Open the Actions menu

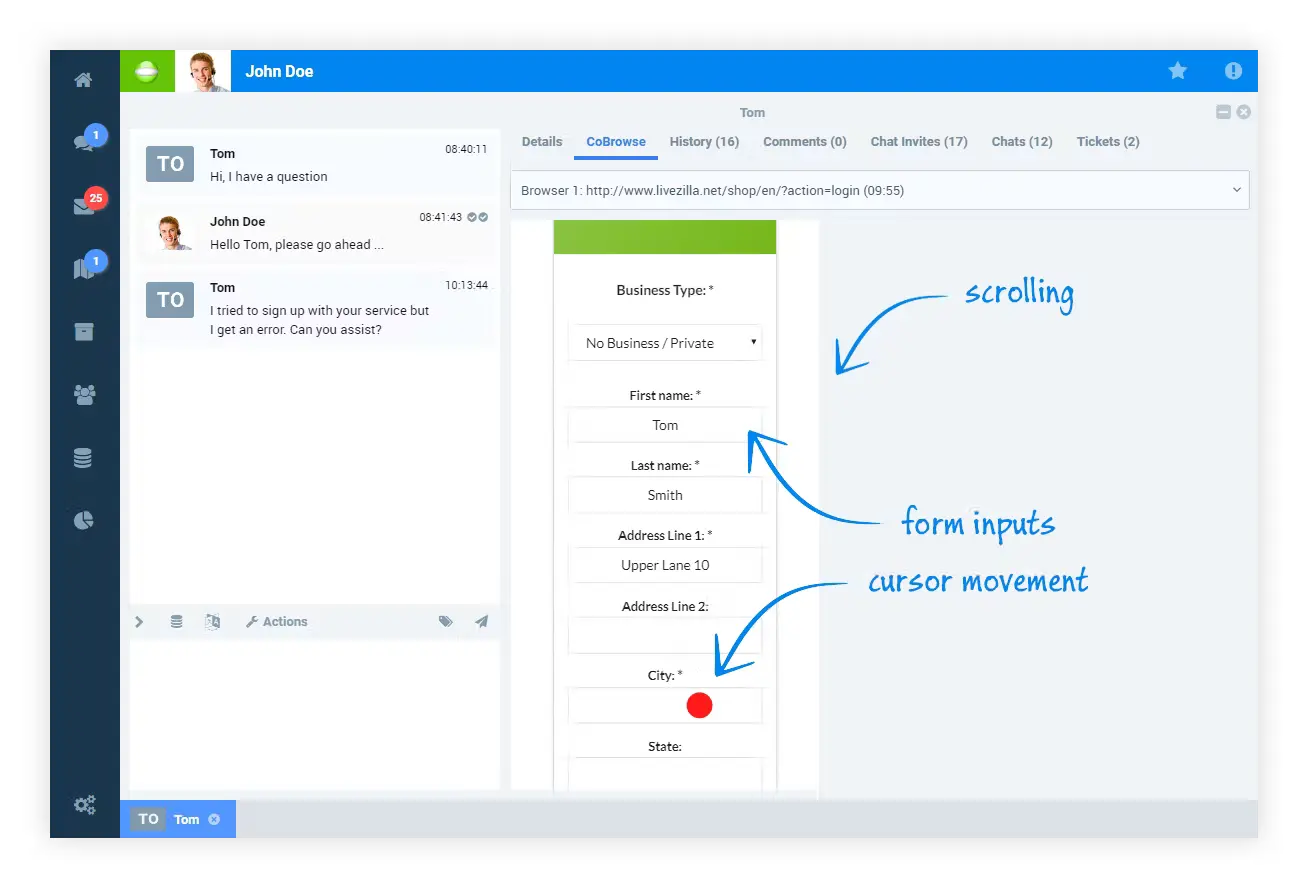coord(277,622)
